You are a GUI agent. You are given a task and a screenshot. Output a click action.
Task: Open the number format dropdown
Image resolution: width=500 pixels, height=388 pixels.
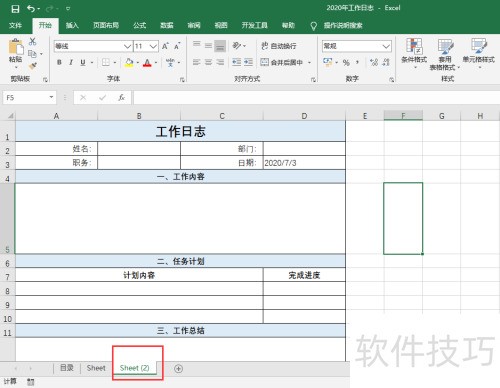click(x=386, y=46)
